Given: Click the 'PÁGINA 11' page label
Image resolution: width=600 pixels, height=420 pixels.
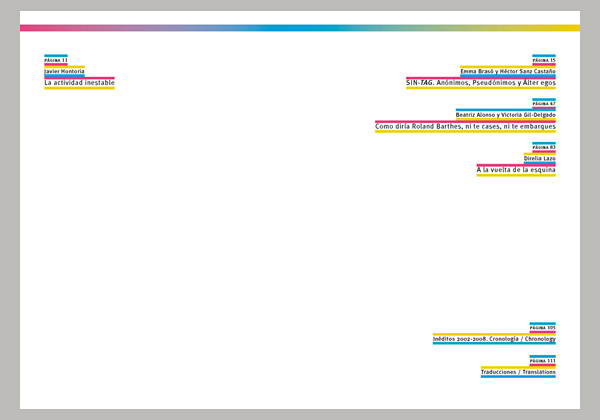Looking at the screenshot, I should coord(55,61).
